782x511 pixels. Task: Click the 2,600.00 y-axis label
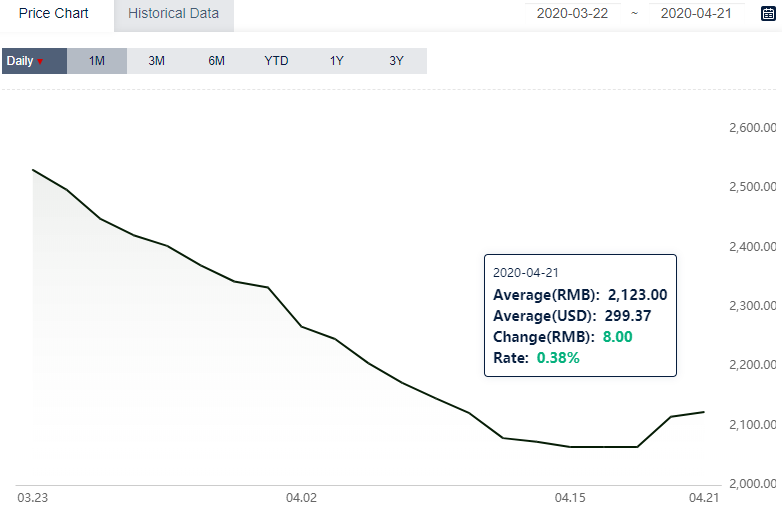point(752,128)
